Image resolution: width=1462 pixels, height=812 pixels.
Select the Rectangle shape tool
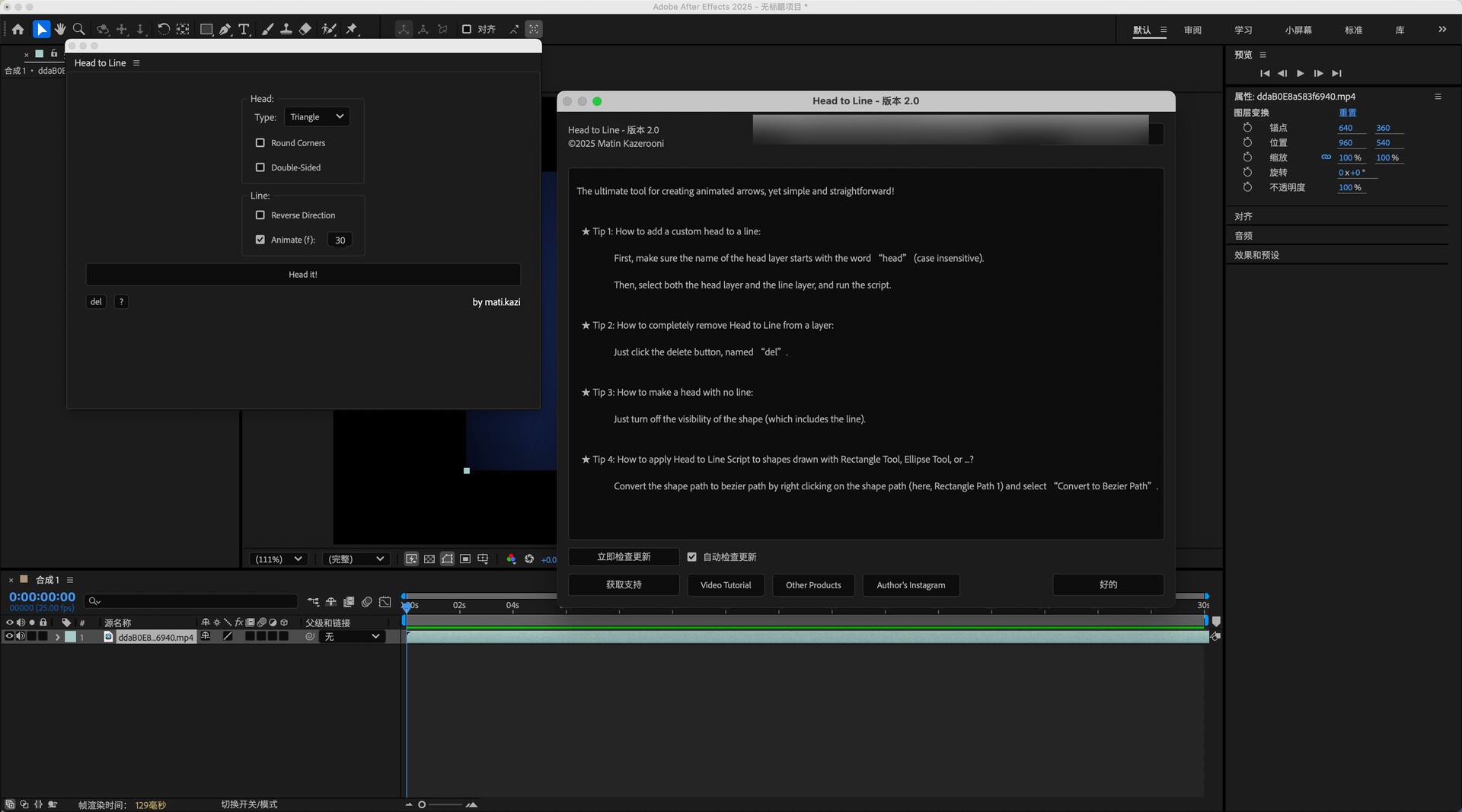(x=206, y=30)
